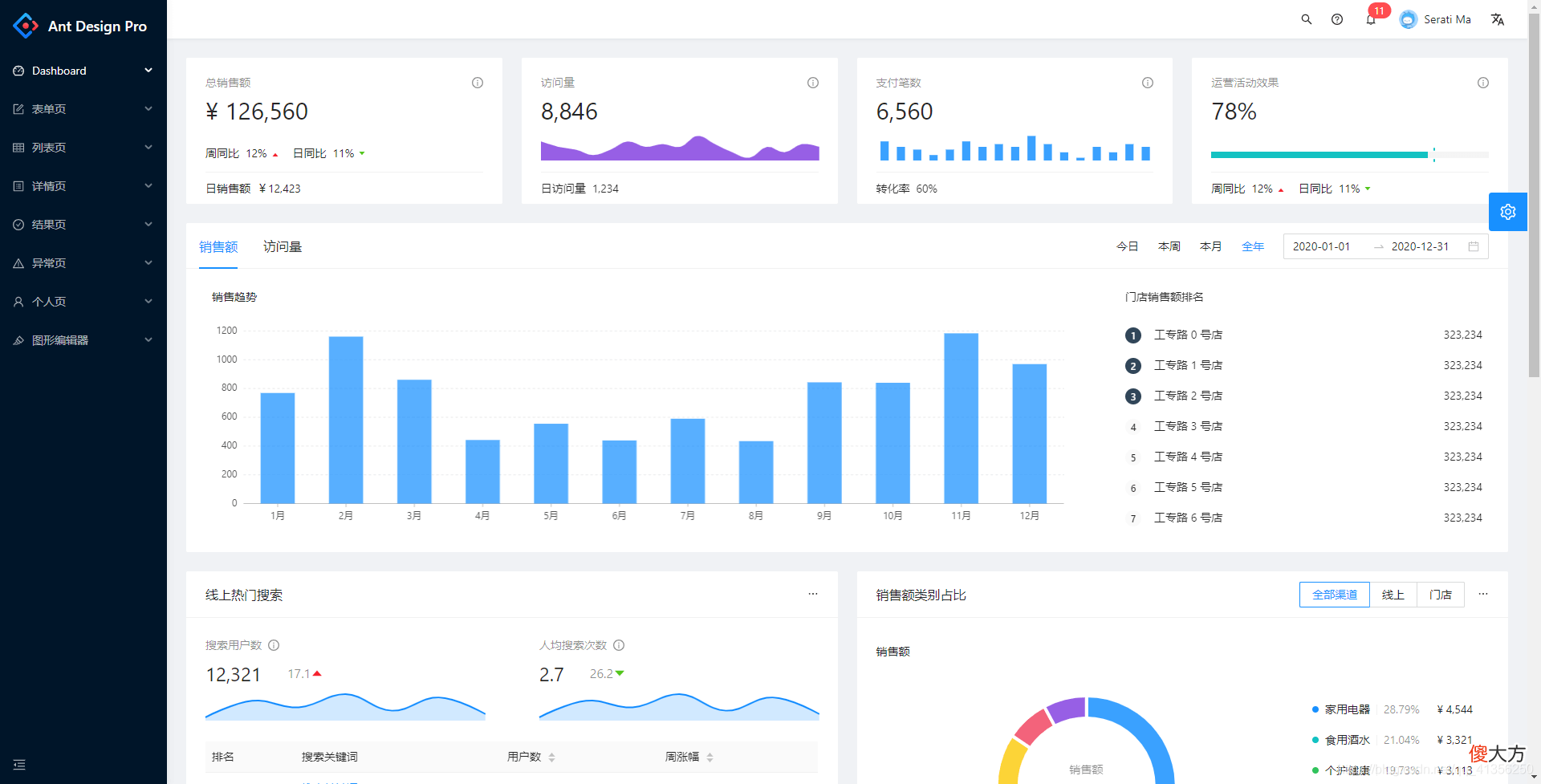This screenshot has height=784, width=1541.
Task: Open the help question-mark icon
Action: pos(1337,19)
